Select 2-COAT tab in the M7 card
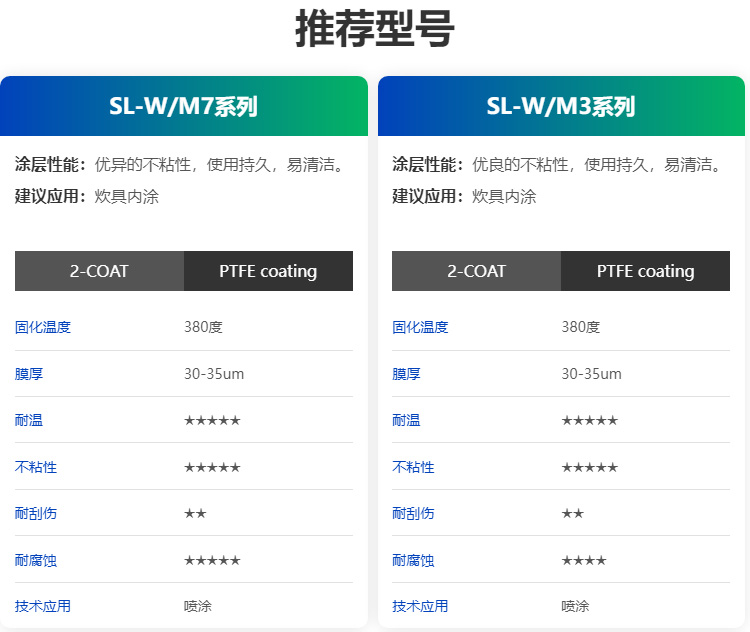 (99, 271)
